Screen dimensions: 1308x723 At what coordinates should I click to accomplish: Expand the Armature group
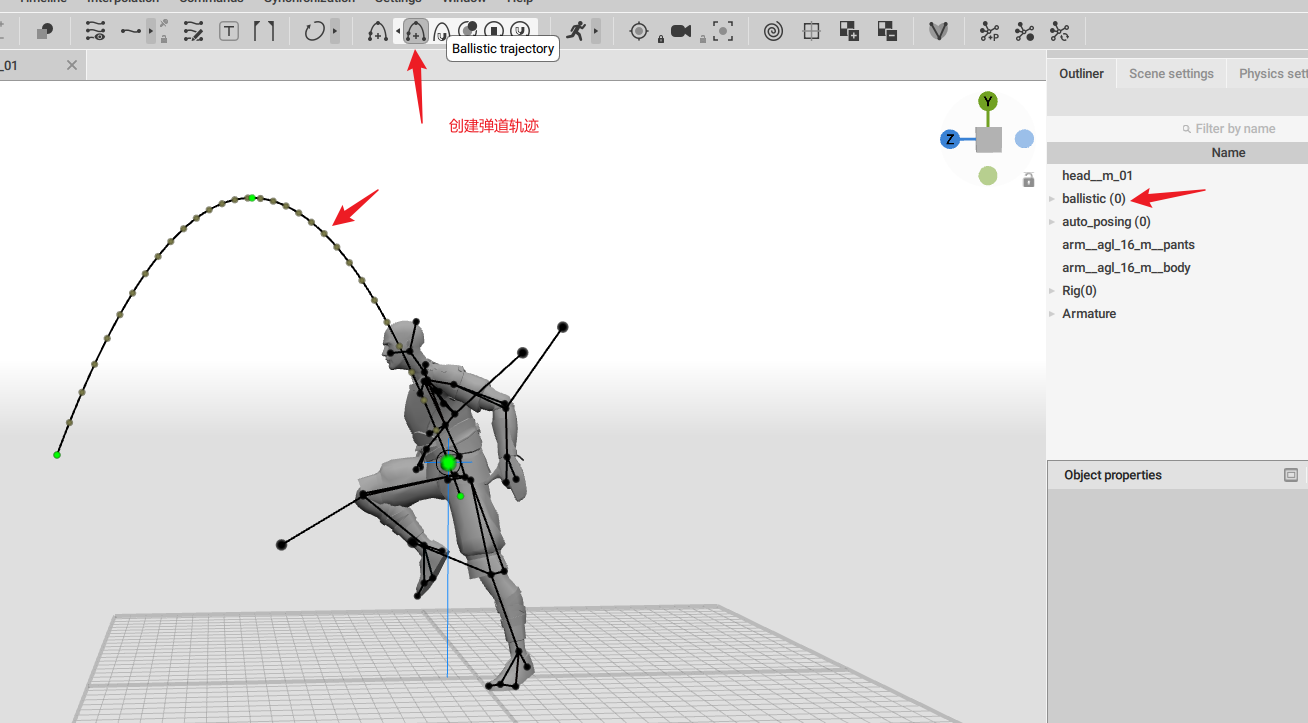click(1052, 314)
